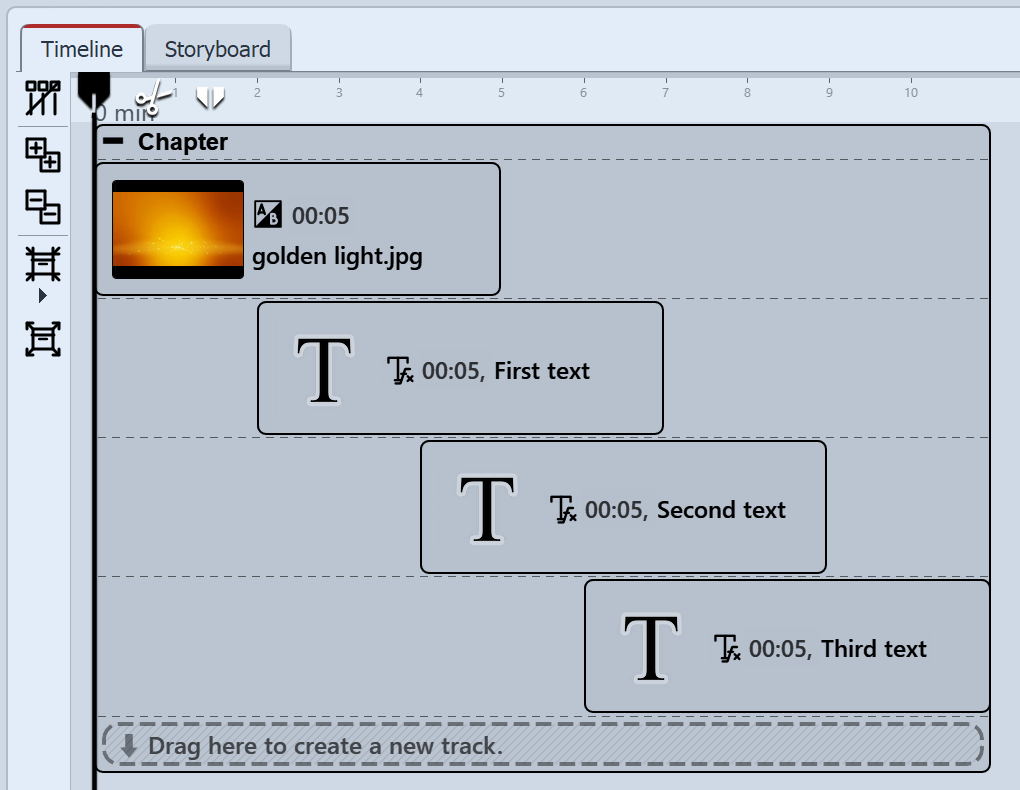
Task: Select the Timeline tab
Action: (80, 48)
